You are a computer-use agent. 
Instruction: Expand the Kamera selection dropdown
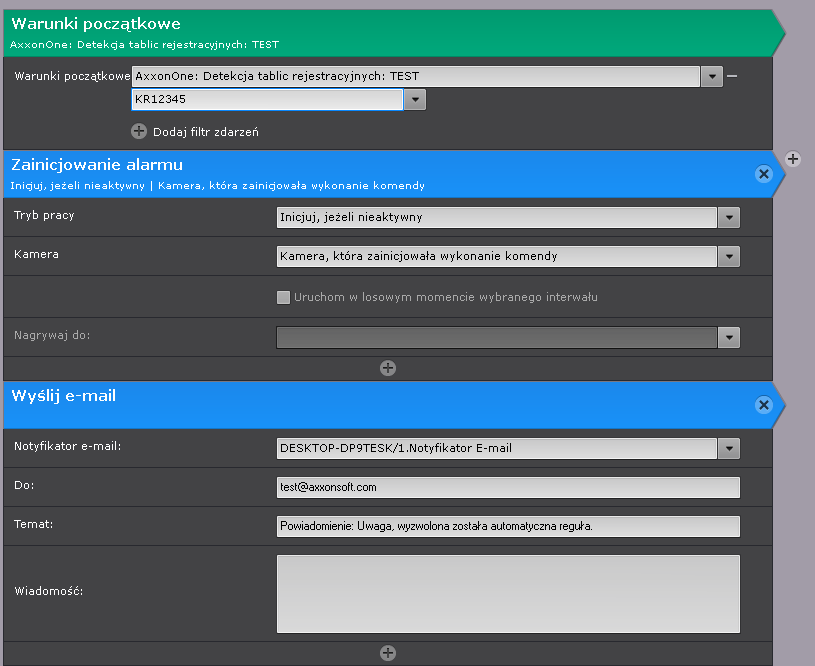pyautogui.click(x=729, y=256)
